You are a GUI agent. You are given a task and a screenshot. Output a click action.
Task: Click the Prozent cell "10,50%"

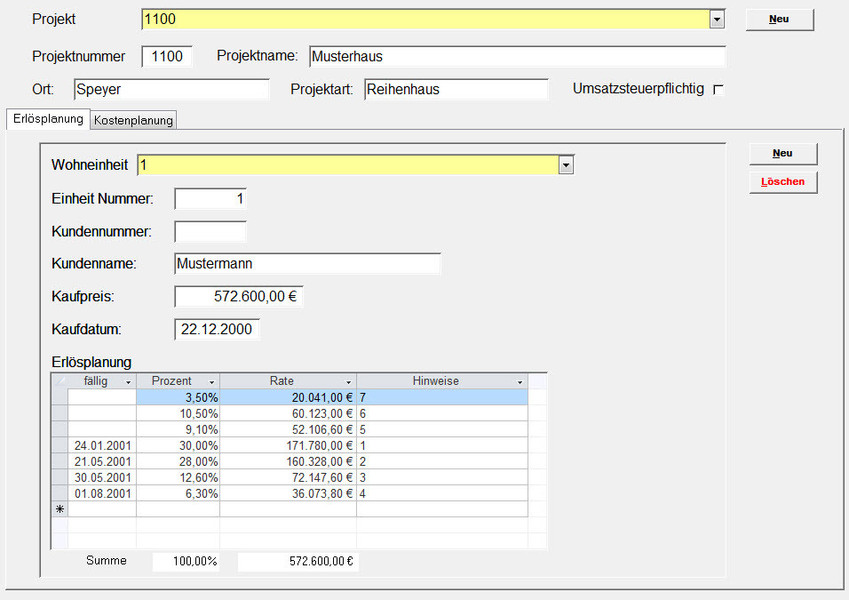[178, 414]
